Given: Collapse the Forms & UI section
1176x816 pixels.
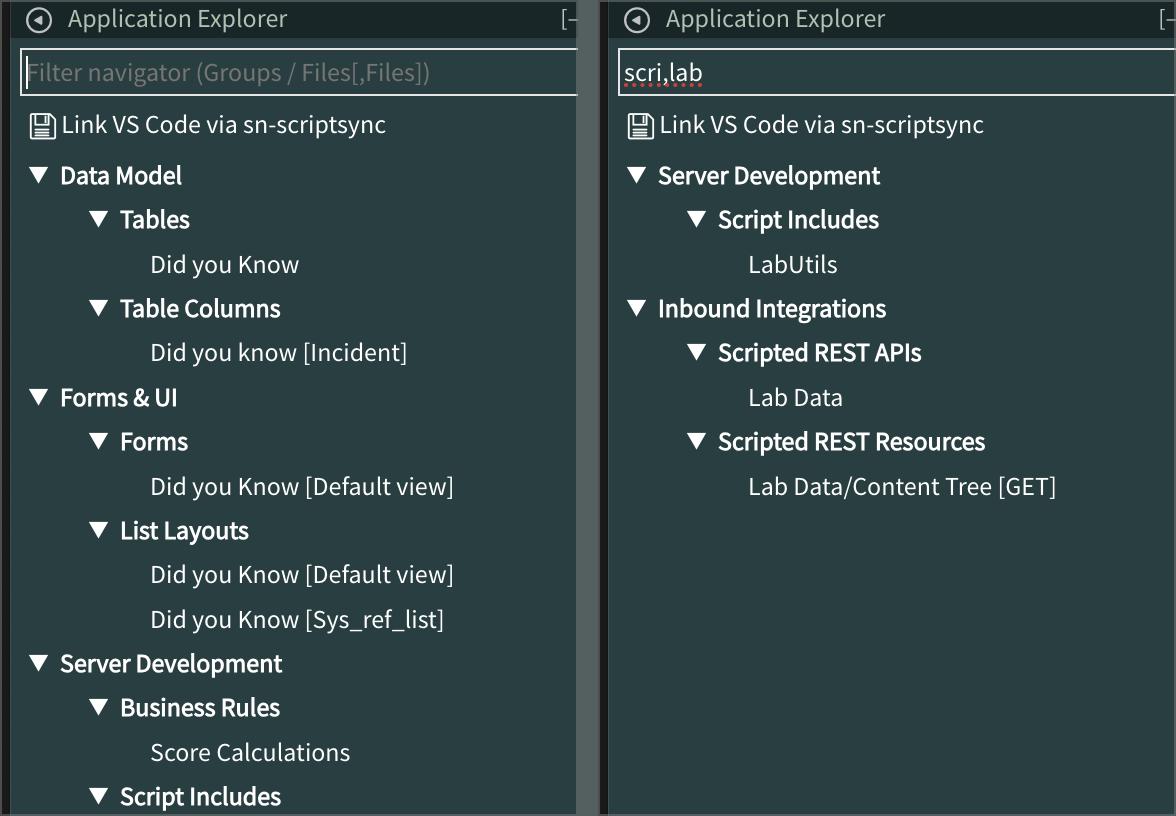Looking at the screenshot, I should (39, 397).
